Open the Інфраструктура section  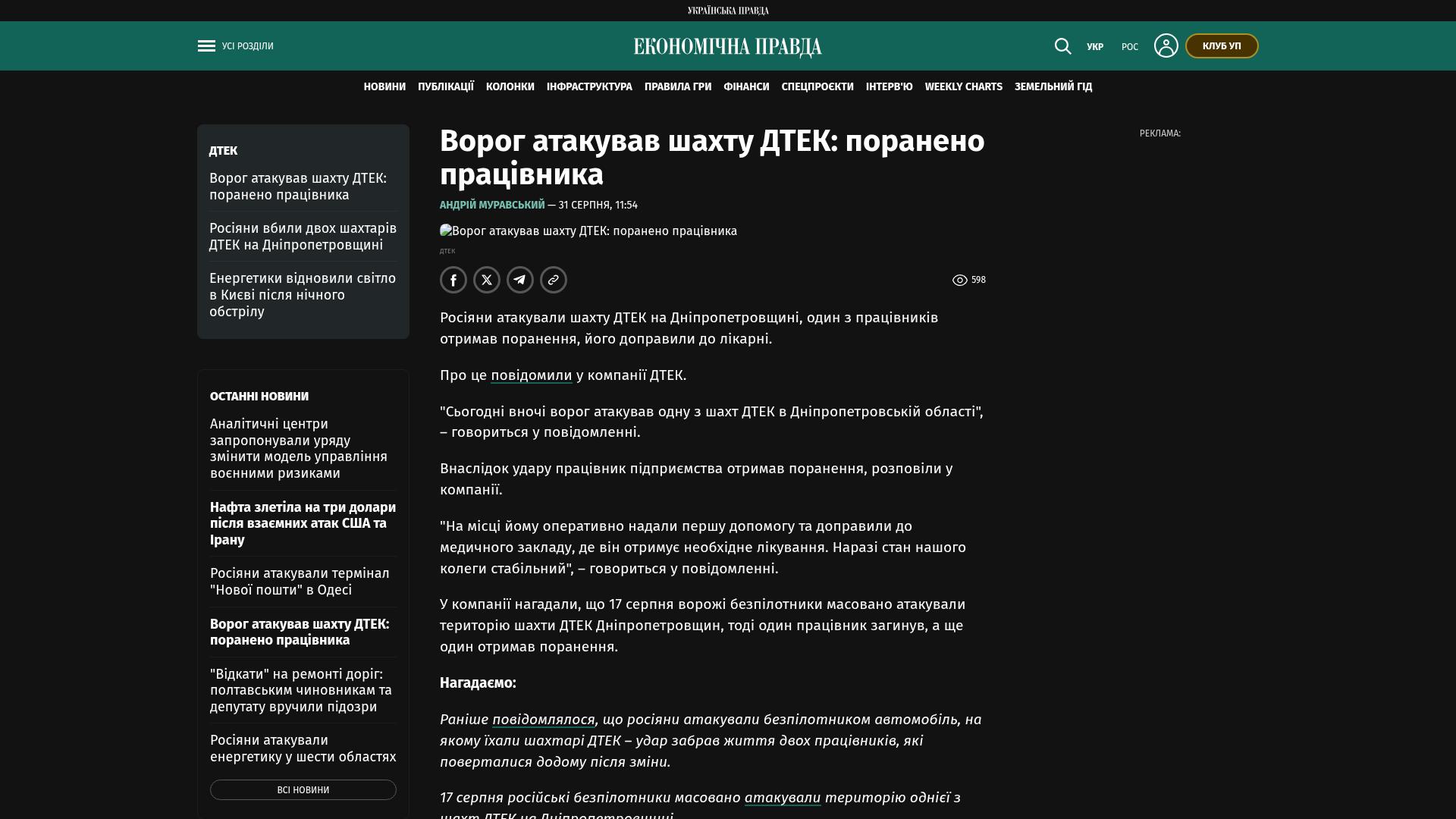click(589, 87)
